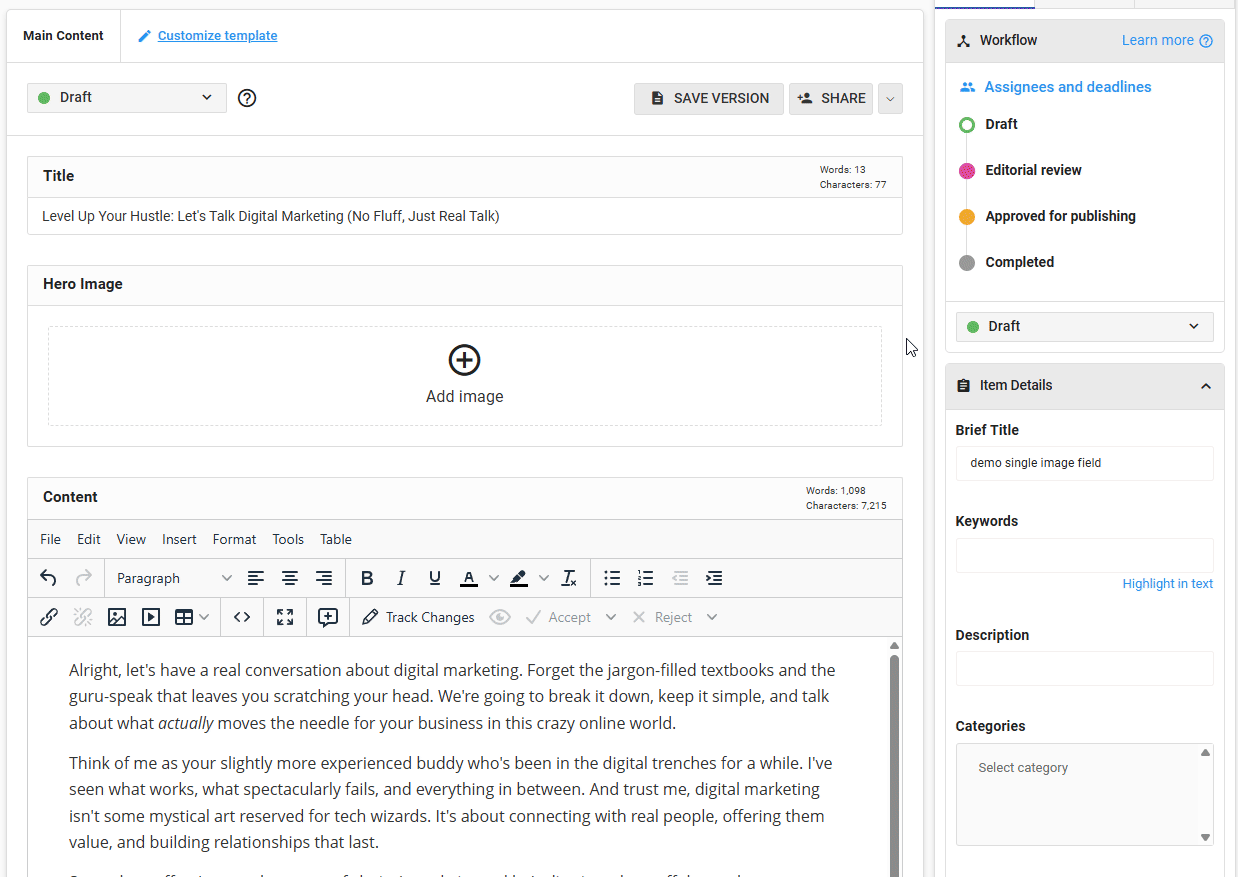Expand the Accept dropdown arrow

tap(611, 617)
